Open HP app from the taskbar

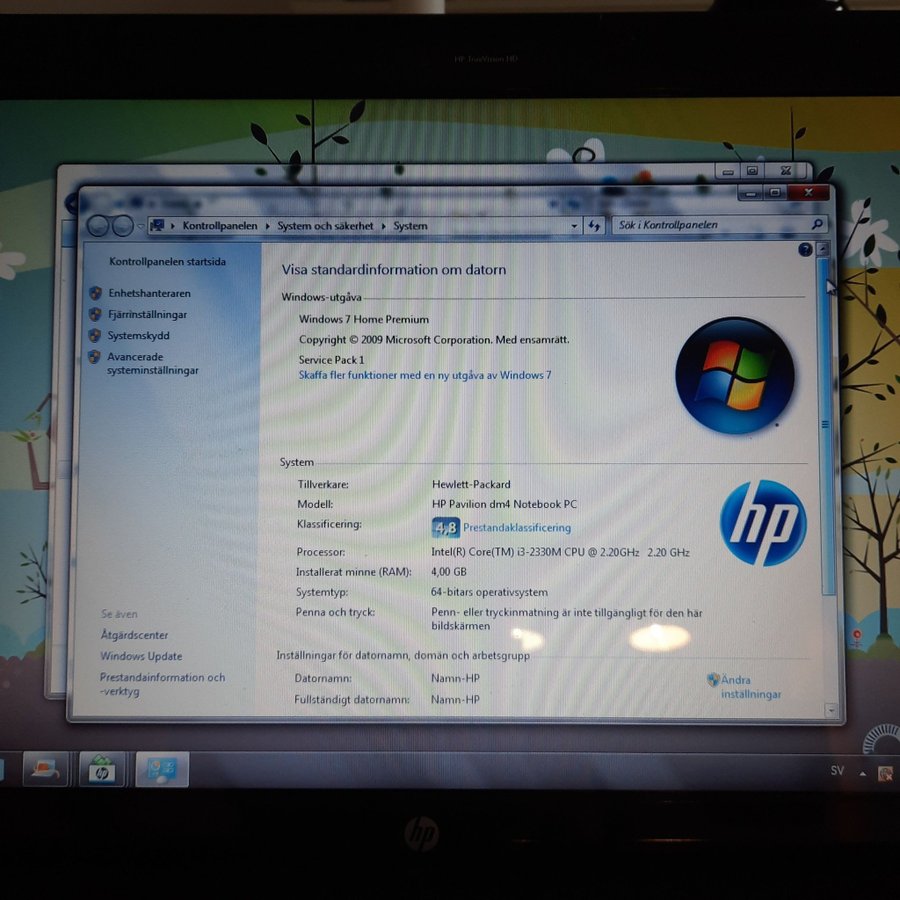(x=102, y=769)
